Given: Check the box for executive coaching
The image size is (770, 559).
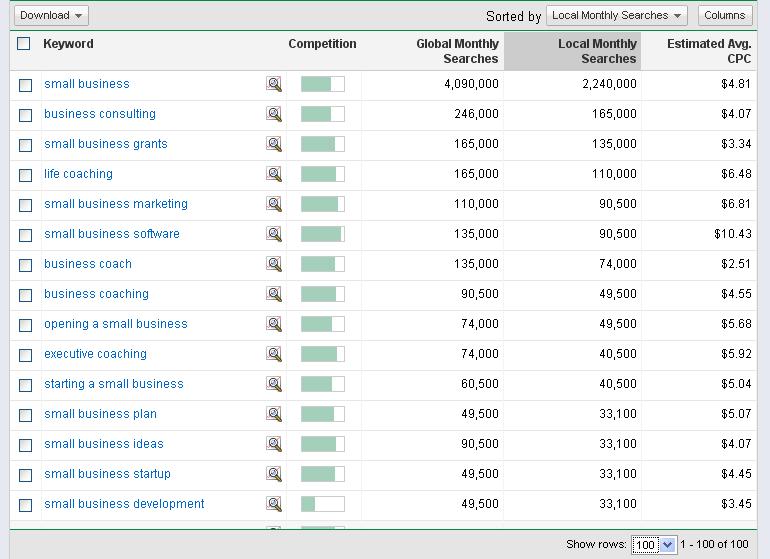Looking at the screenshot, I should pyautogui.click(x=26, y=355).
